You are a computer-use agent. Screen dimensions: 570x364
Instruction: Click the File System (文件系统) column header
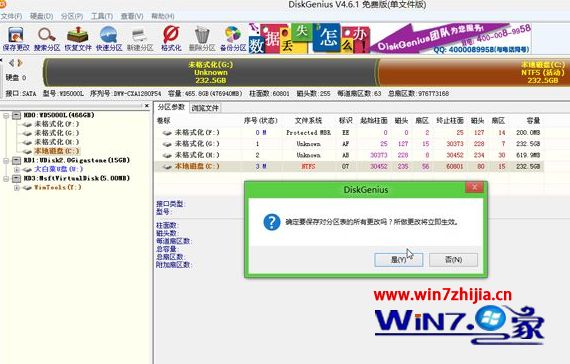tap(308, 121)
